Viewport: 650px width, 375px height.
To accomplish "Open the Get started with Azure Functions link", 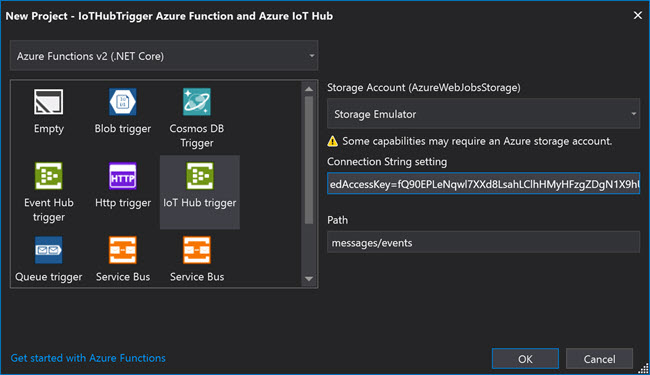I will [x=88, y=358].
